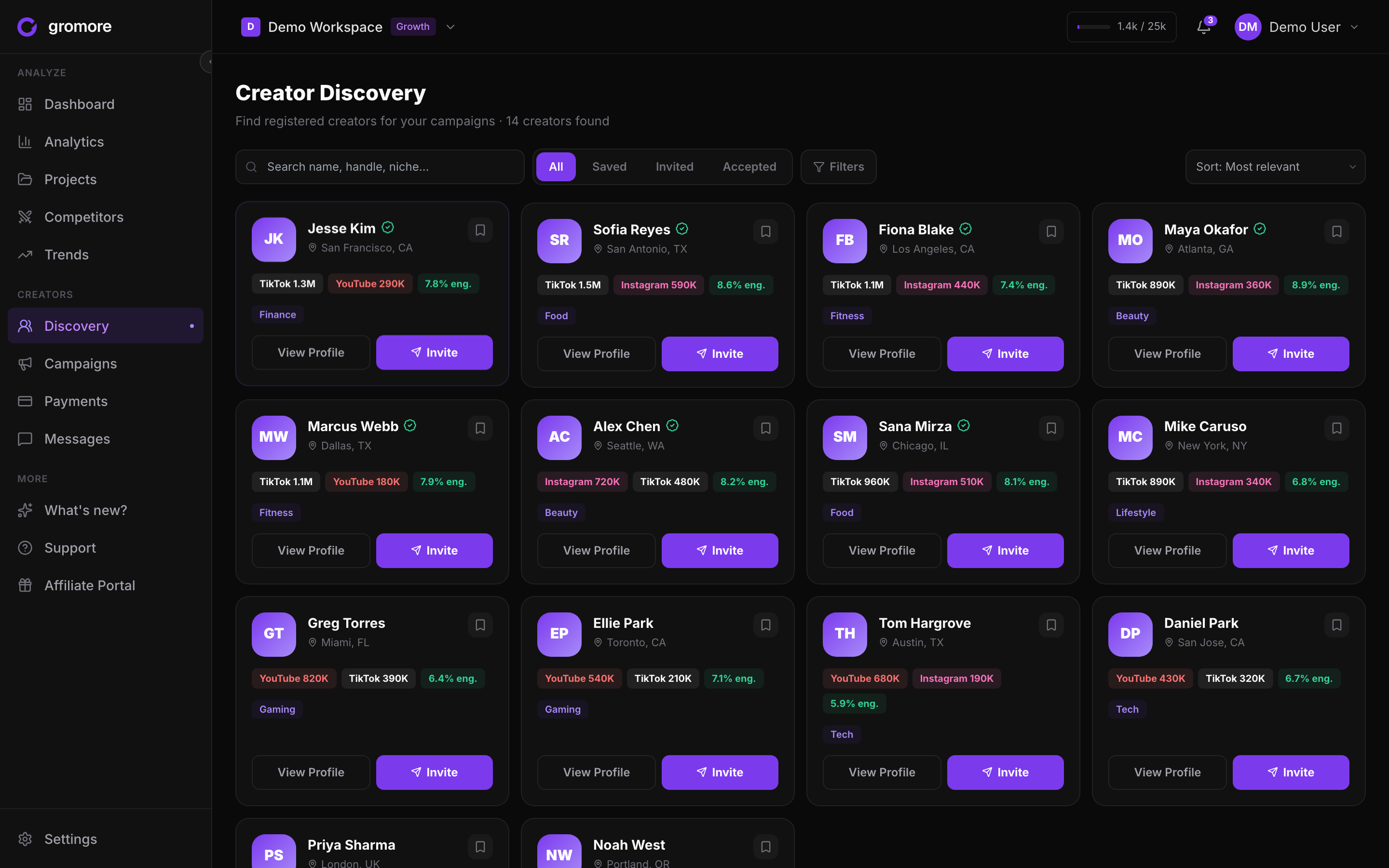The width and height of the screenshot is (1389, 868).
Task: Open the Affiliate Portal
Action: 106,585
